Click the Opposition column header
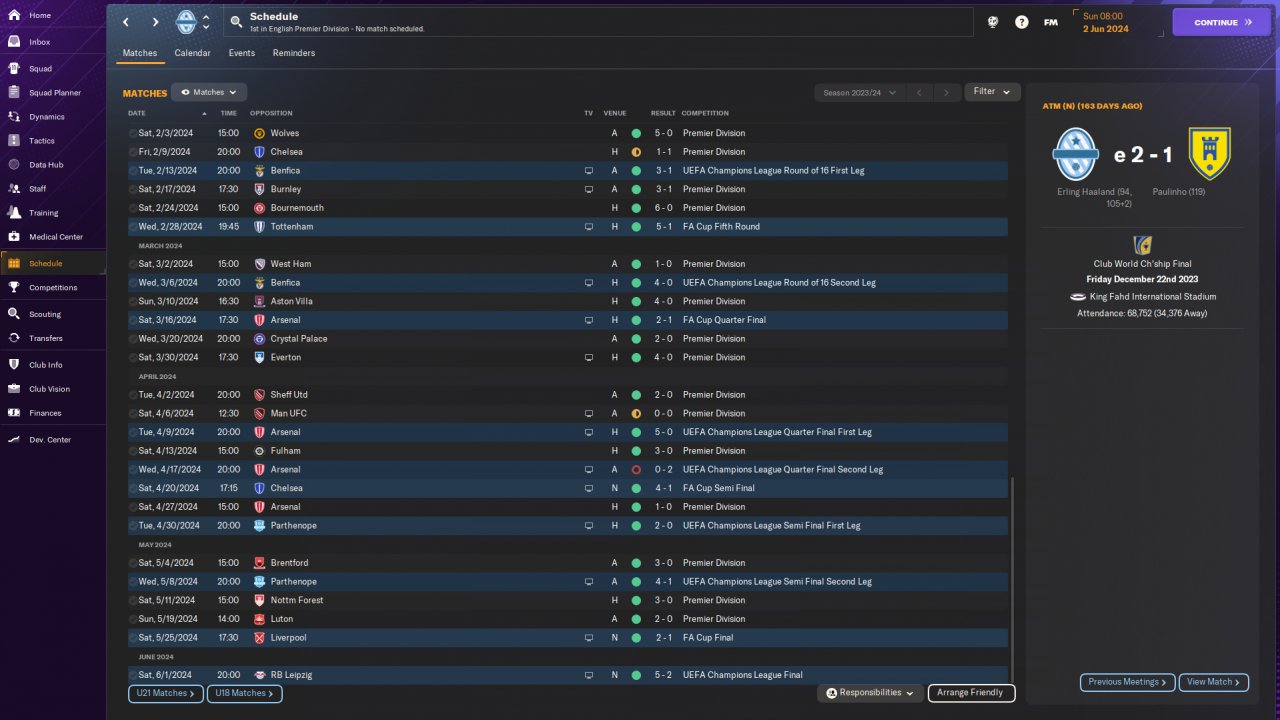1280x720 pixels. point(271,113)
